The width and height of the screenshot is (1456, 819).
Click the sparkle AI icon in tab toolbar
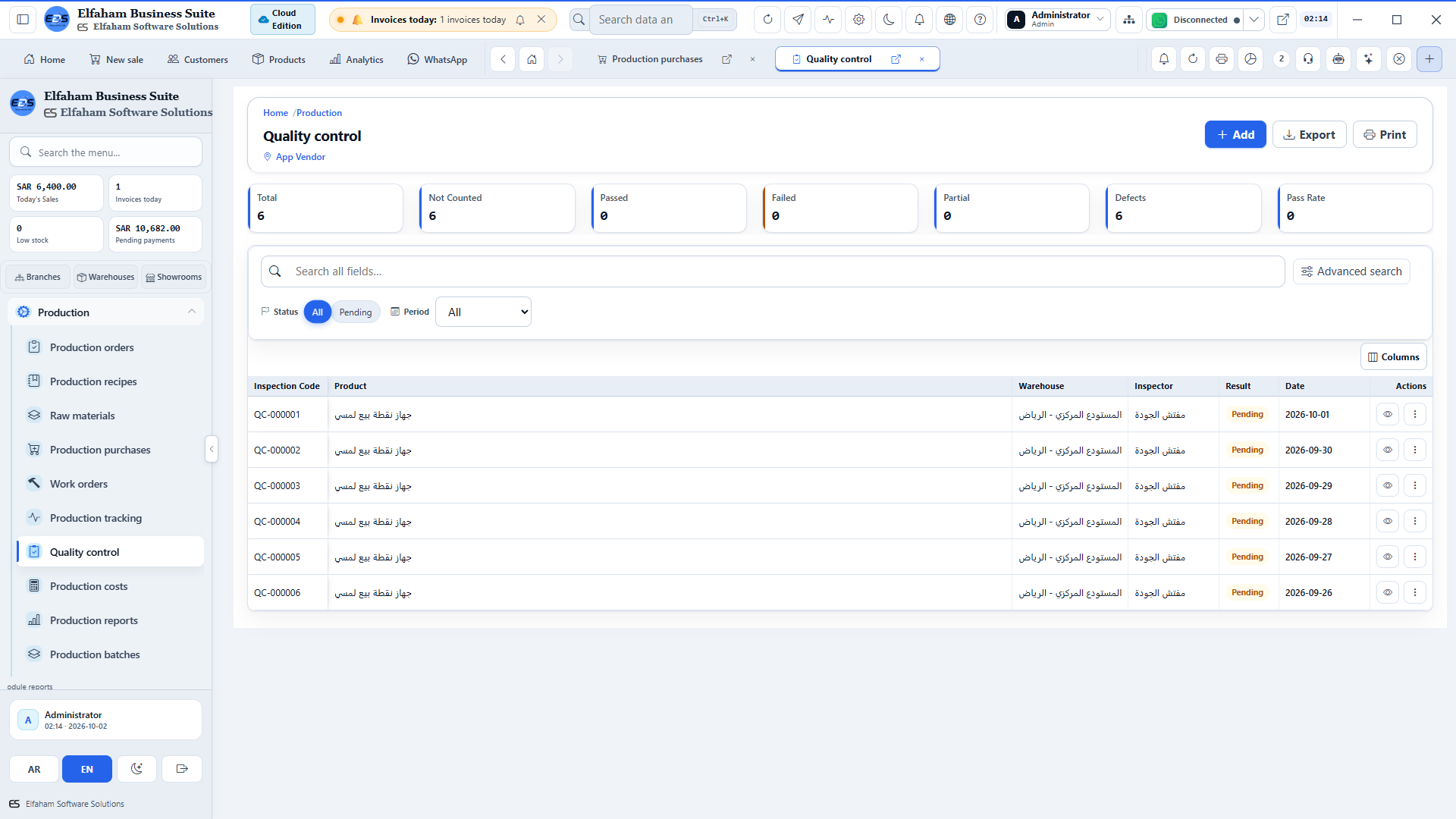1368,59
